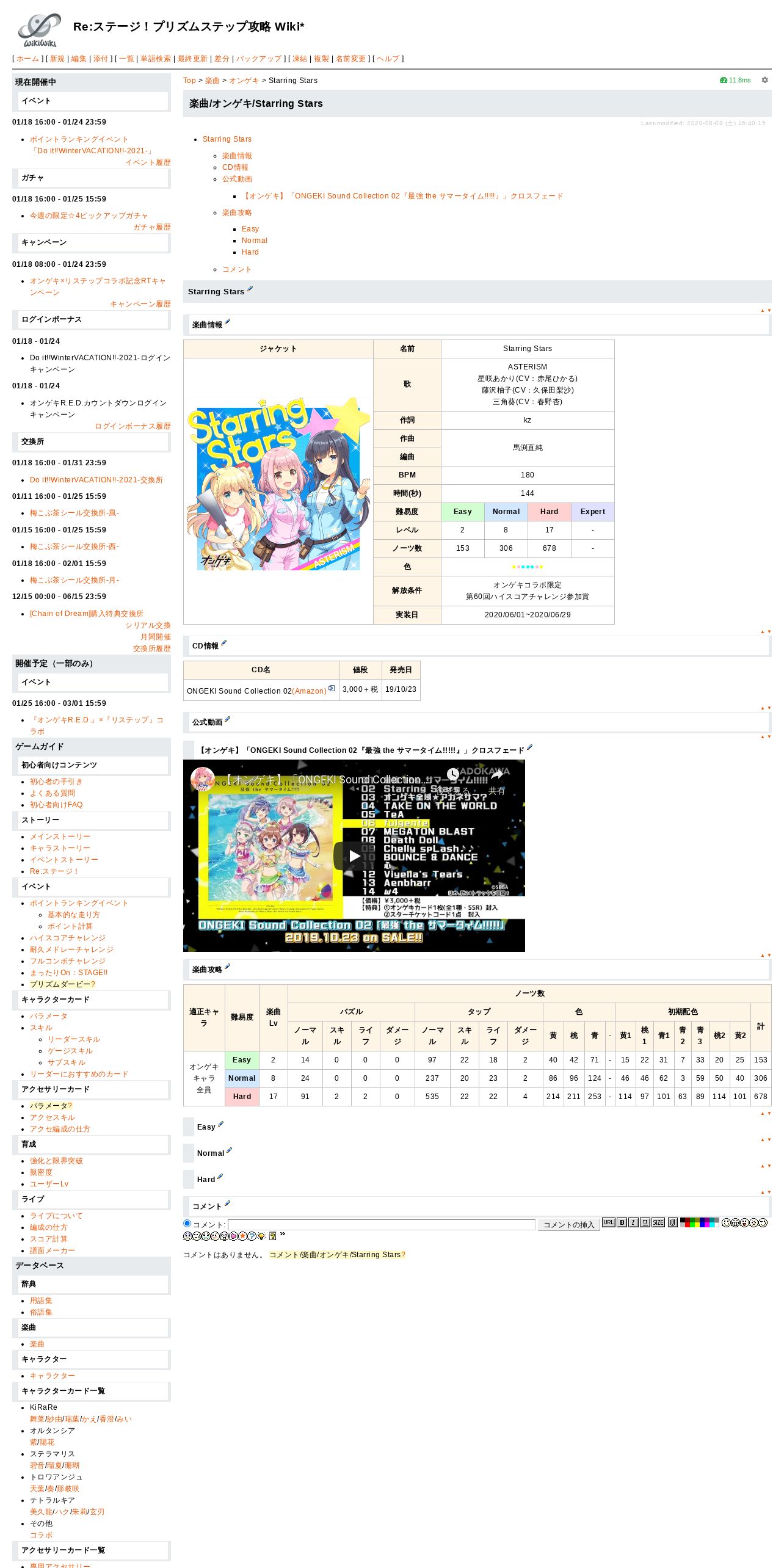
Task: Click the edit pencil beside 公式動画 heading
Action: coord(227,719)
